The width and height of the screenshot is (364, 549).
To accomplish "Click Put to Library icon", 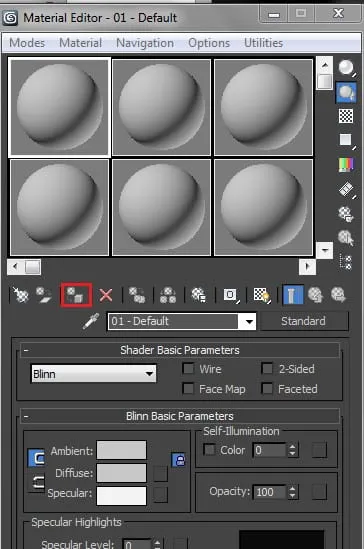I will (x=199, y=295).
